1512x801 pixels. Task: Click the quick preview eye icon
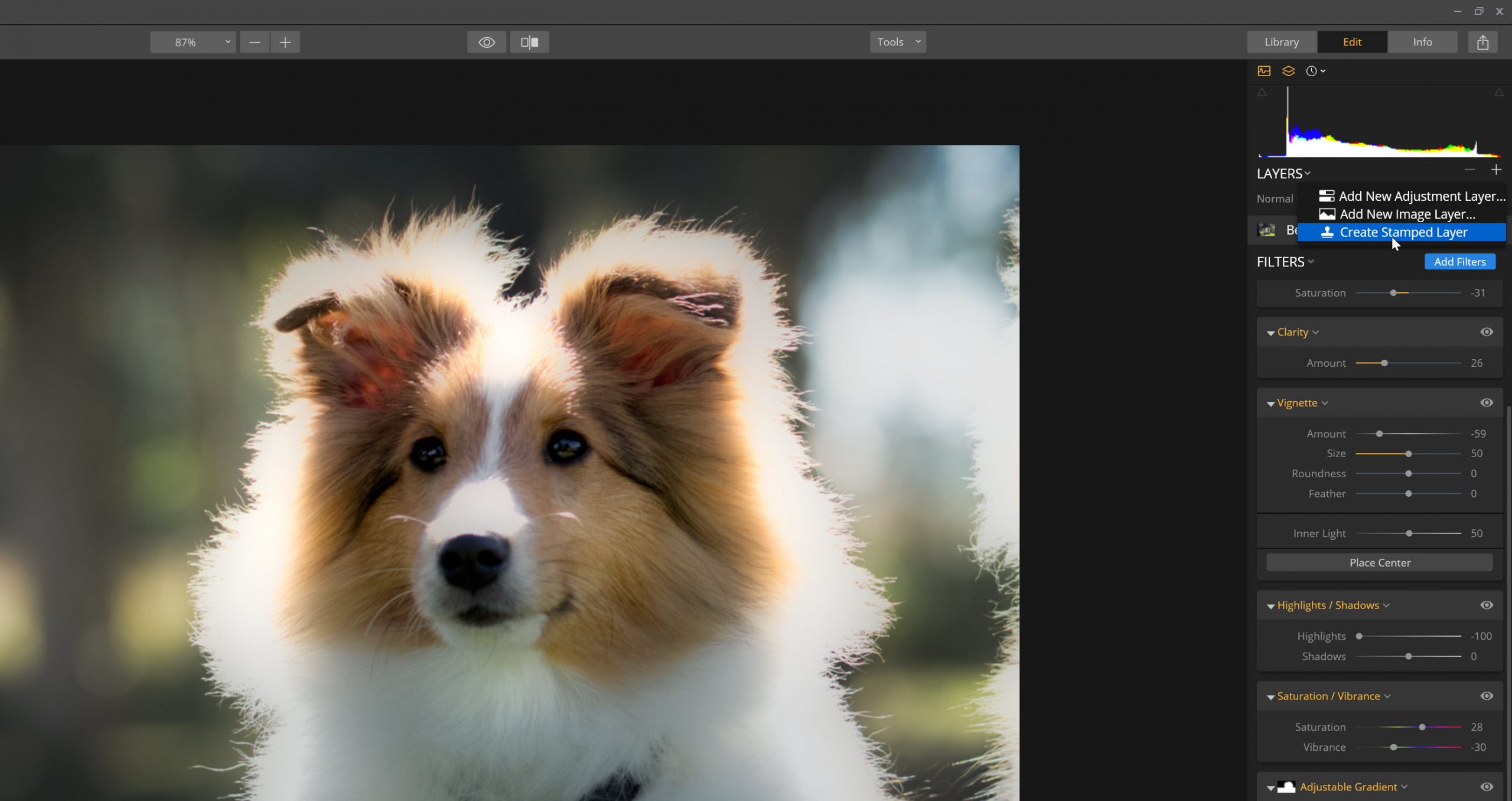coord(486,42)
